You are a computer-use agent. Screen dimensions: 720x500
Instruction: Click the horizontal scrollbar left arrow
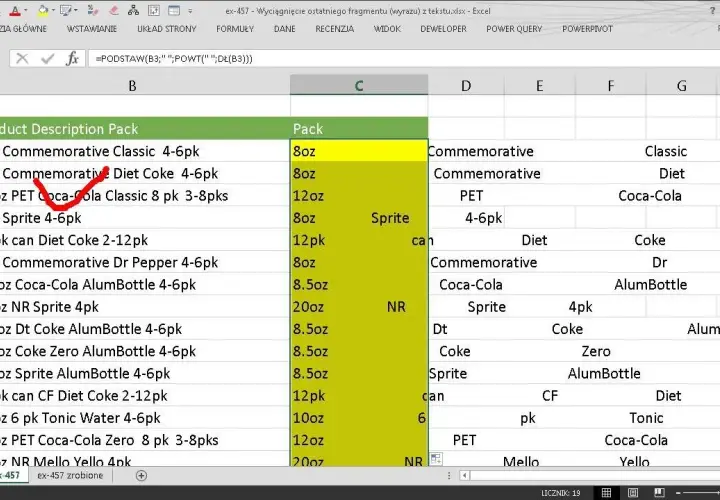[x=465, y=476]
